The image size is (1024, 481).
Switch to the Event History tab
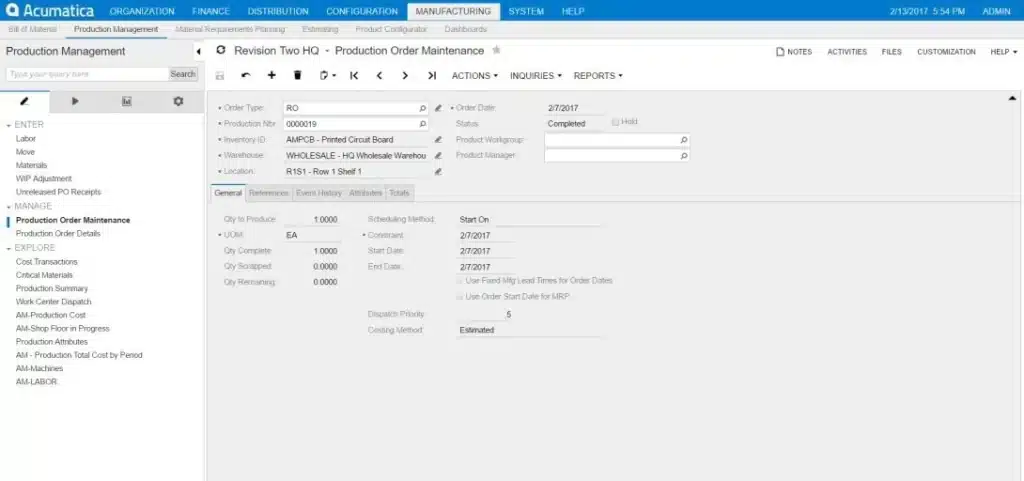319,193
